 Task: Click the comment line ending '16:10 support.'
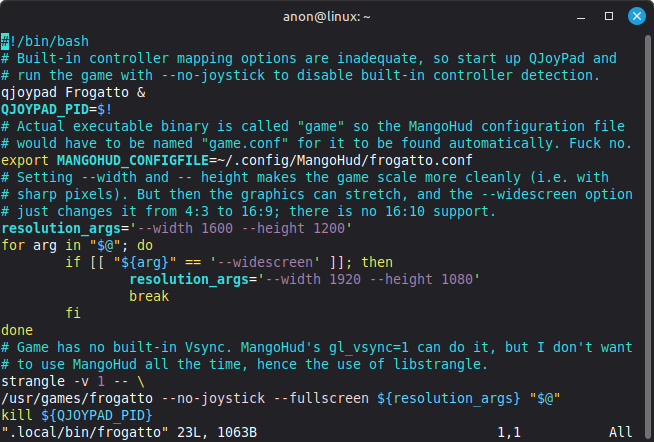click(249, 211)
